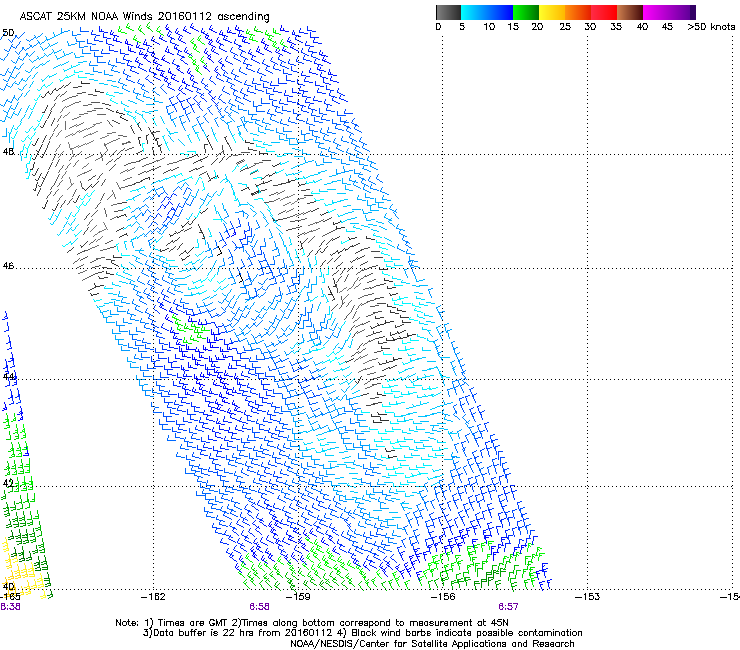Click the purple '8:58' swath time label
This screenshot has height=650, width=740.
(260, 607)
